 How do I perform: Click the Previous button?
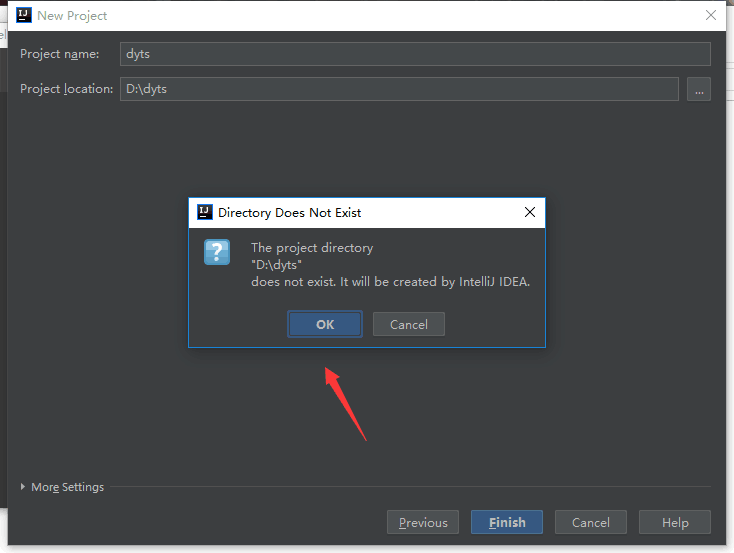click(x=423, y=523)
